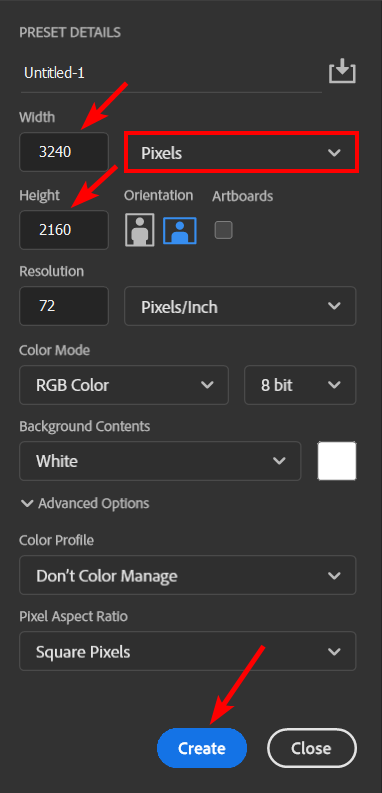The image size is (382, 793).
Task: Save the document preset icon
Action: [x=343, y=71]
